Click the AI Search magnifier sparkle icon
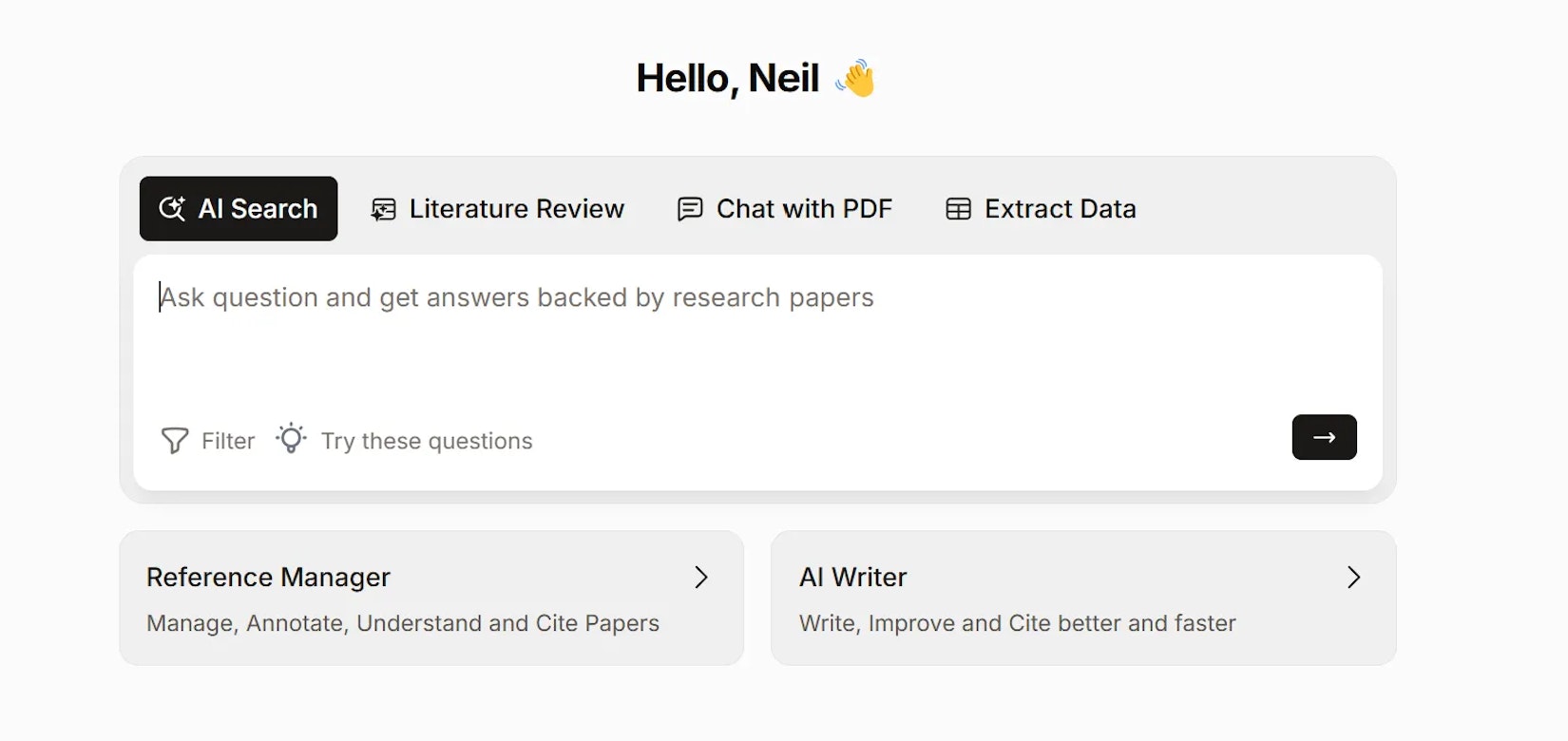1568x741 pixels. pyautogui.click(x=172, y=209)
